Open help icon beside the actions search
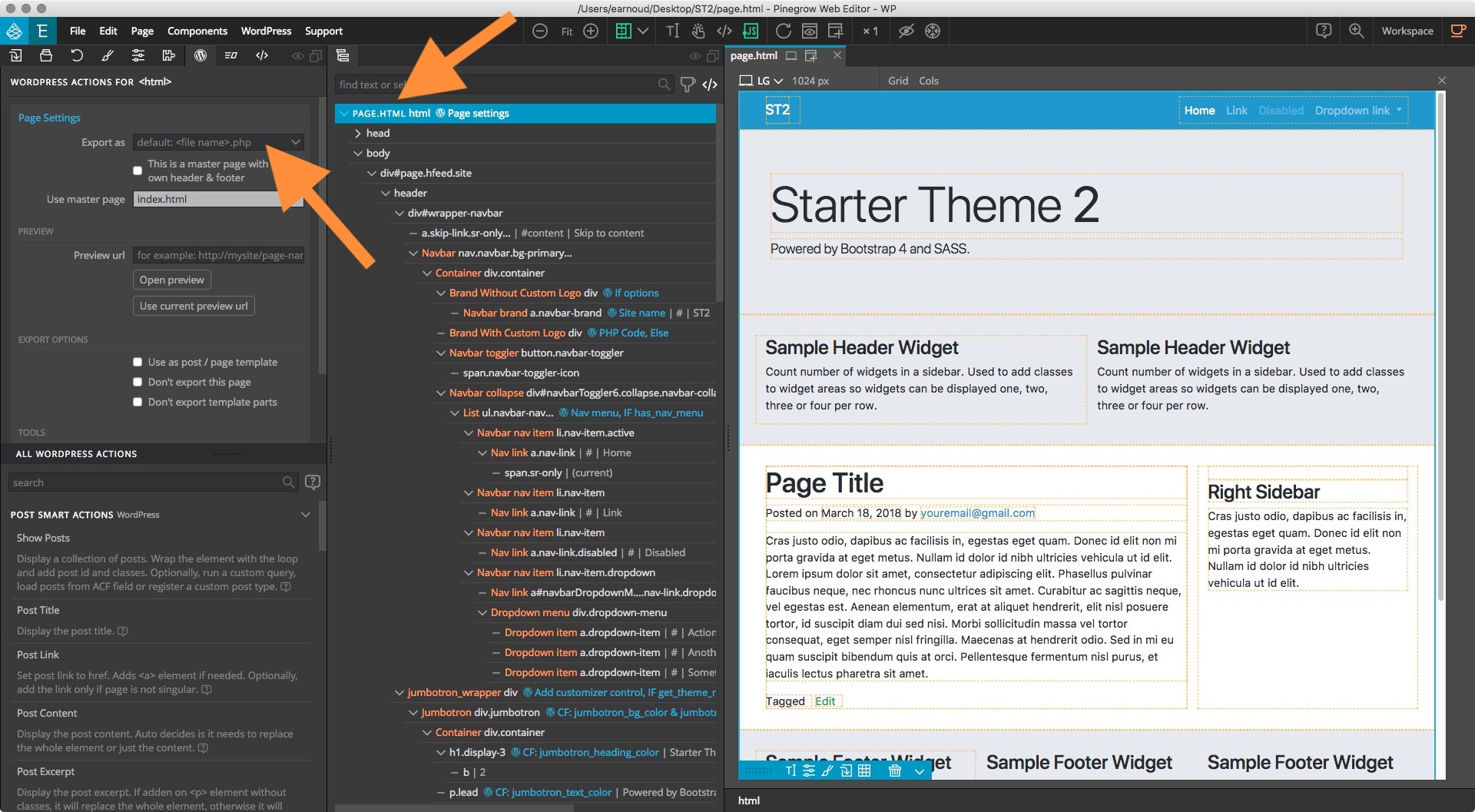The image size is (1475, 812). (x=313, y=482)
